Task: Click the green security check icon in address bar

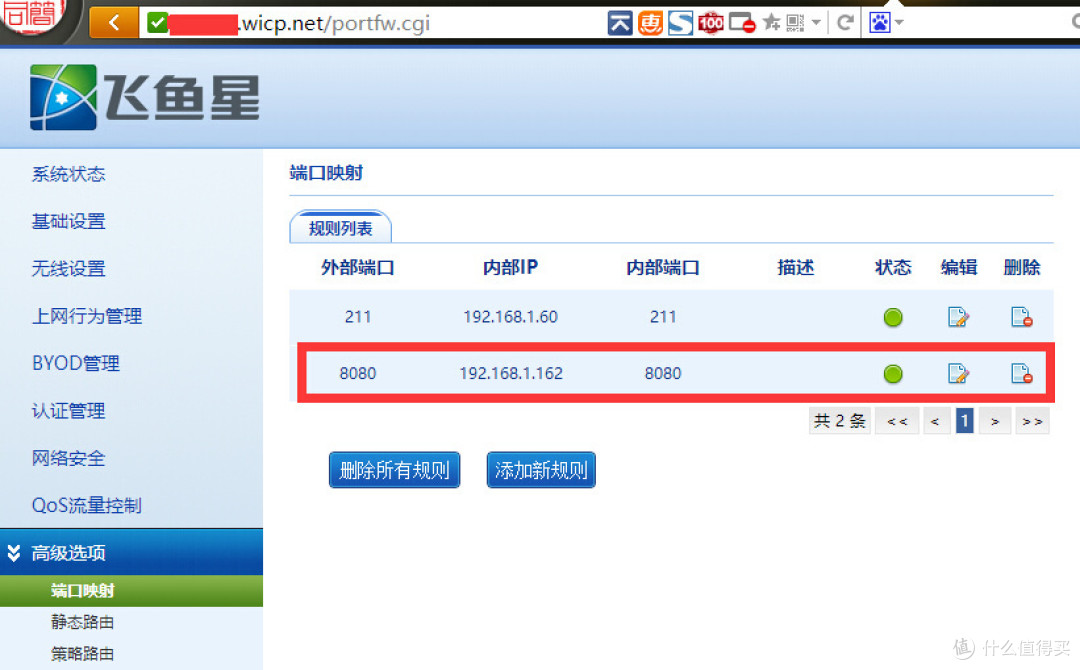Action: (158, 23)
